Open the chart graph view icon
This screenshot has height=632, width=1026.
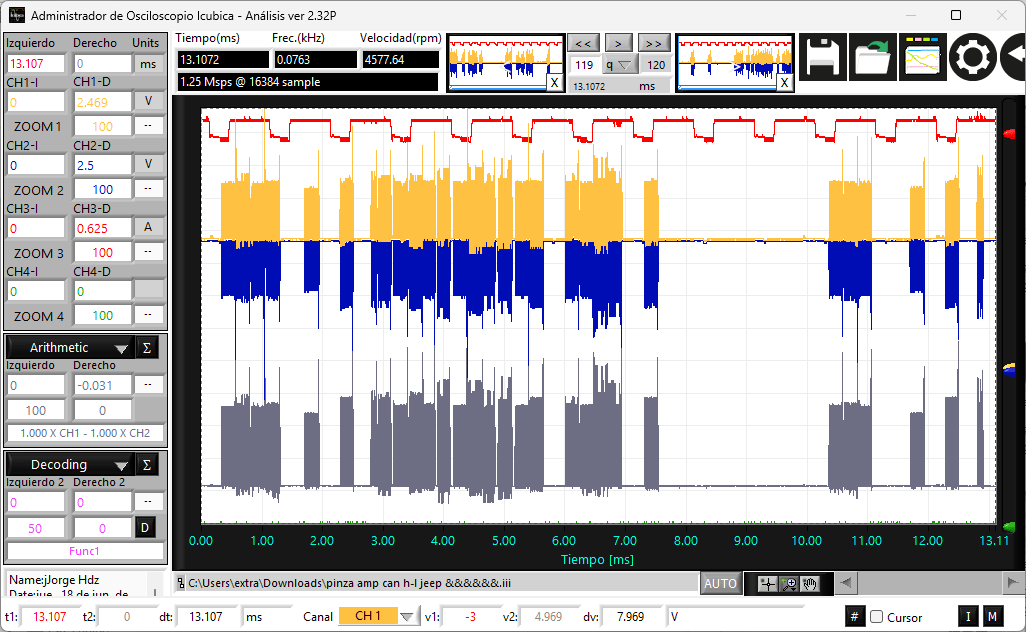click(x=923, y=58)
